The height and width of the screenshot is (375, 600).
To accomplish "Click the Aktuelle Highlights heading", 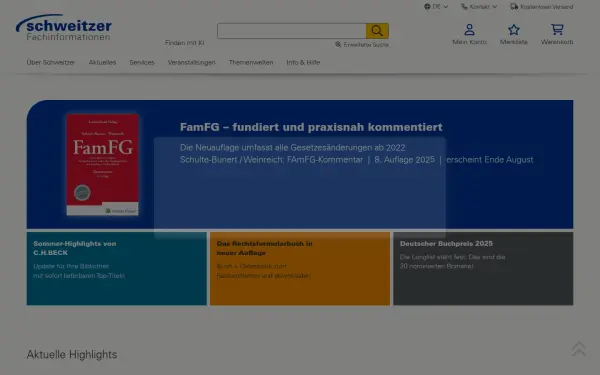I will (72, 355).
